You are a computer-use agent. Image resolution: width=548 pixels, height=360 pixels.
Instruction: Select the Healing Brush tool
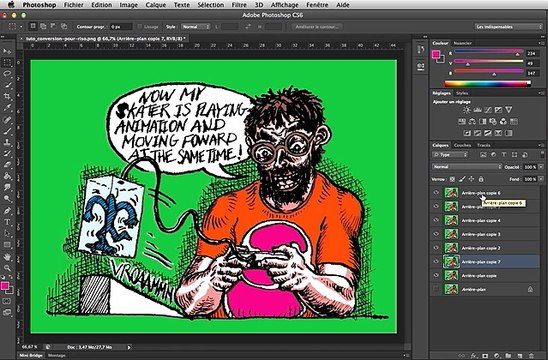pyautogui.click(x=7, y=120)
